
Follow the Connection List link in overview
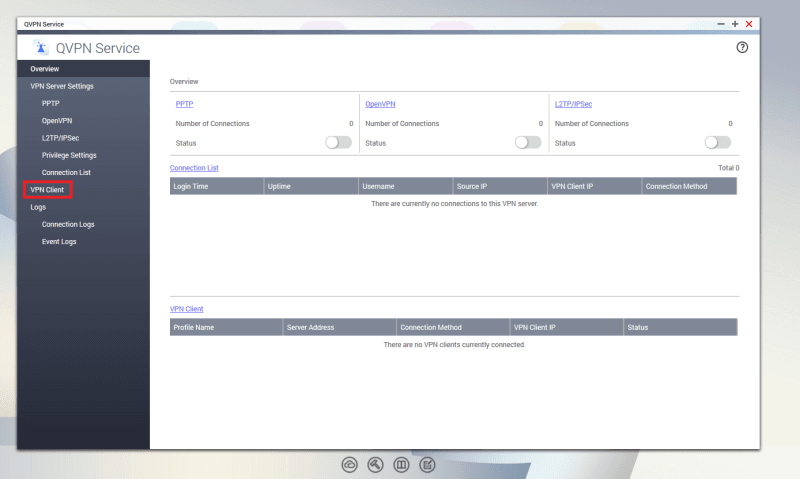click(x=194, y=168)
